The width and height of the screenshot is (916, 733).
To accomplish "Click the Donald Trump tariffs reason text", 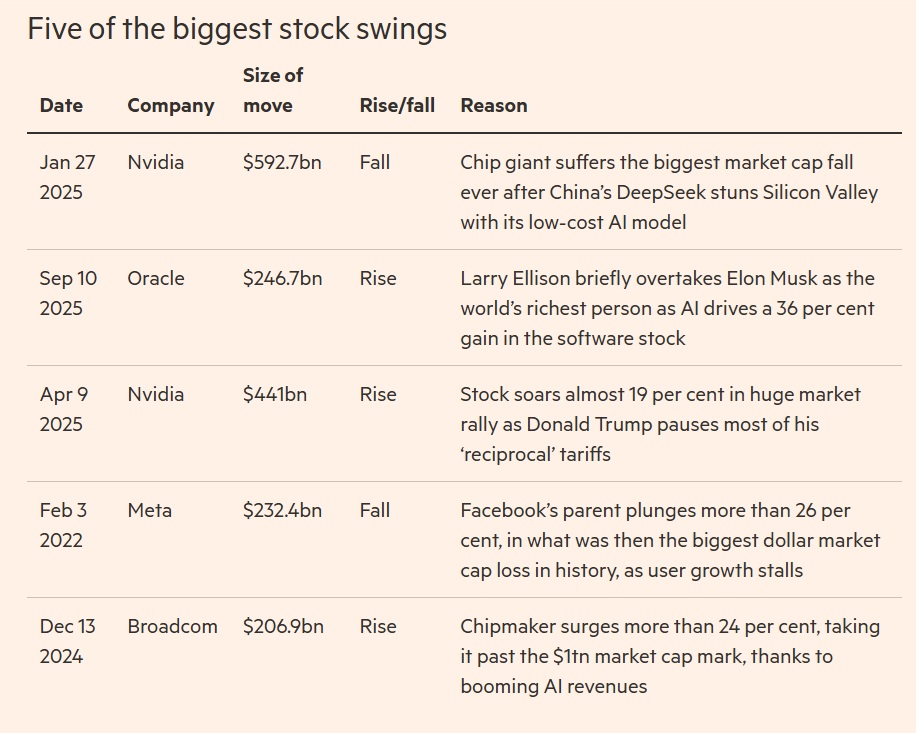I will pos(660,424).
